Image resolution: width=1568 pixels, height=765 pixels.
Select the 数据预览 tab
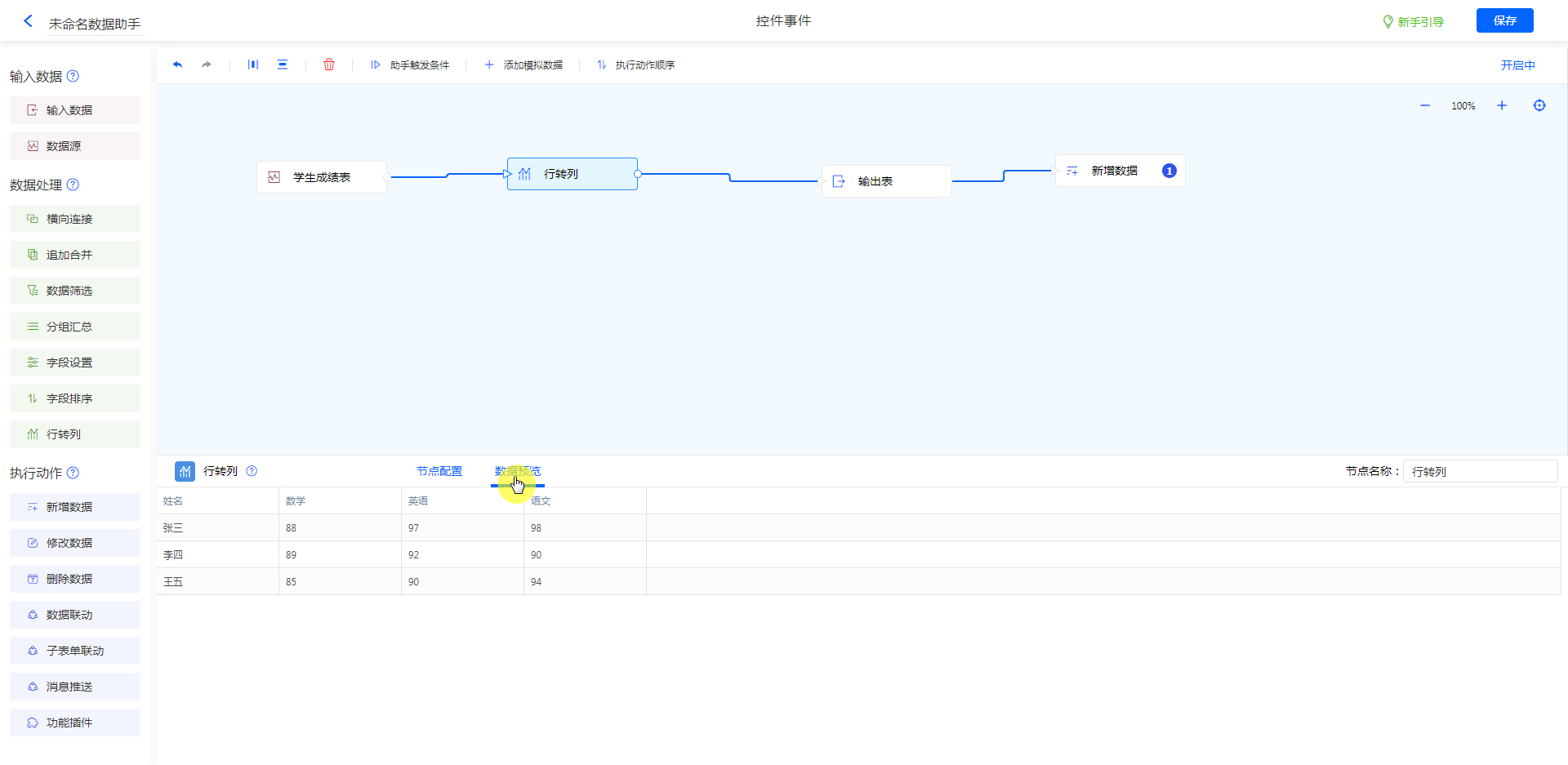(x=518, y=471)
